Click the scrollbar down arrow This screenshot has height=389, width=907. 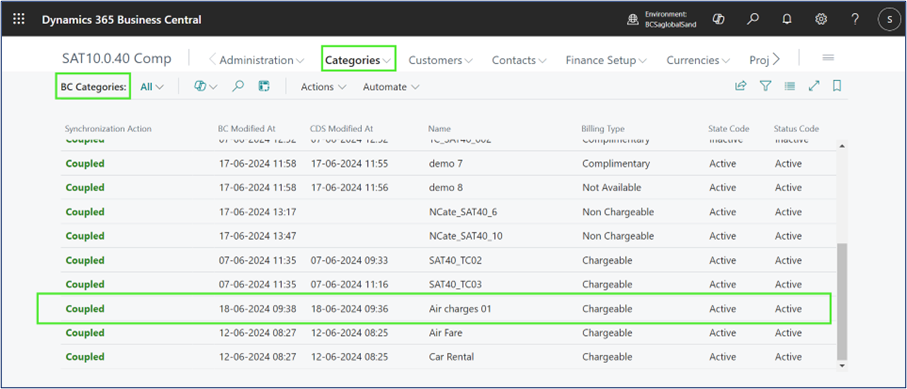coord(842,365)
